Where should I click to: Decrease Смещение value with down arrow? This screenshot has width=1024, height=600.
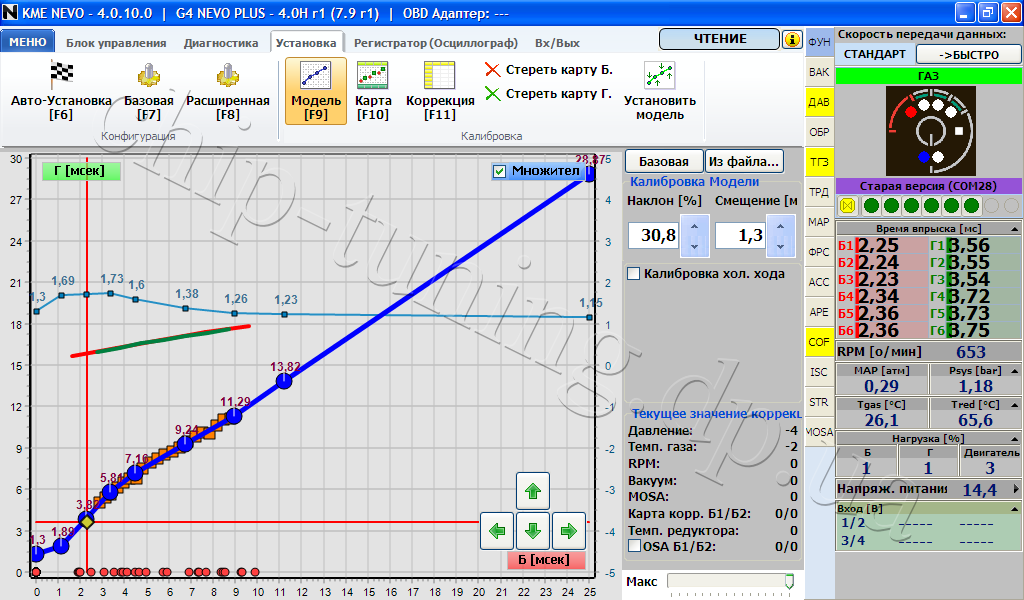click(780, 246)
